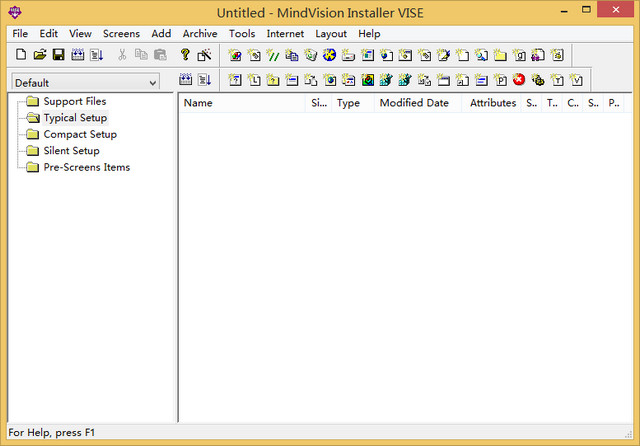Click the yellow question mark Help icon
The width and height of the screenshot is (640, 446).
pos(185,55)
